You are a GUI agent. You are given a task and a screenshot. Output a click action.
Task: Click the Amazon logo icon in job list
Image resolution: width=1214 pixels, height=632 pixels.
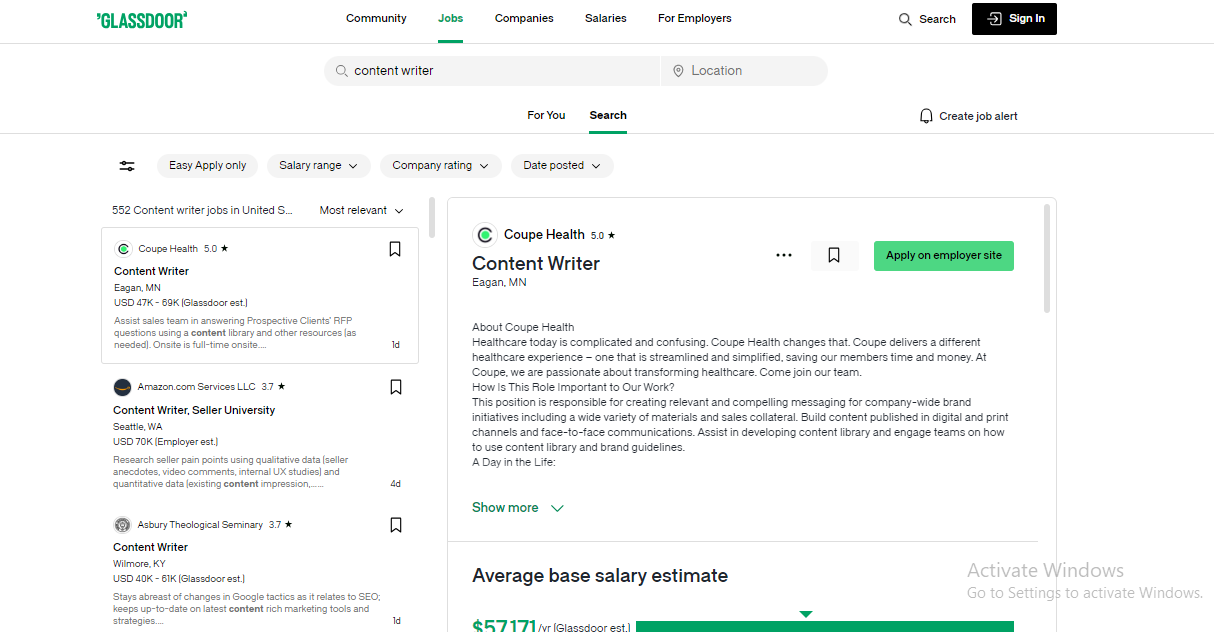(x=122, y=387)
